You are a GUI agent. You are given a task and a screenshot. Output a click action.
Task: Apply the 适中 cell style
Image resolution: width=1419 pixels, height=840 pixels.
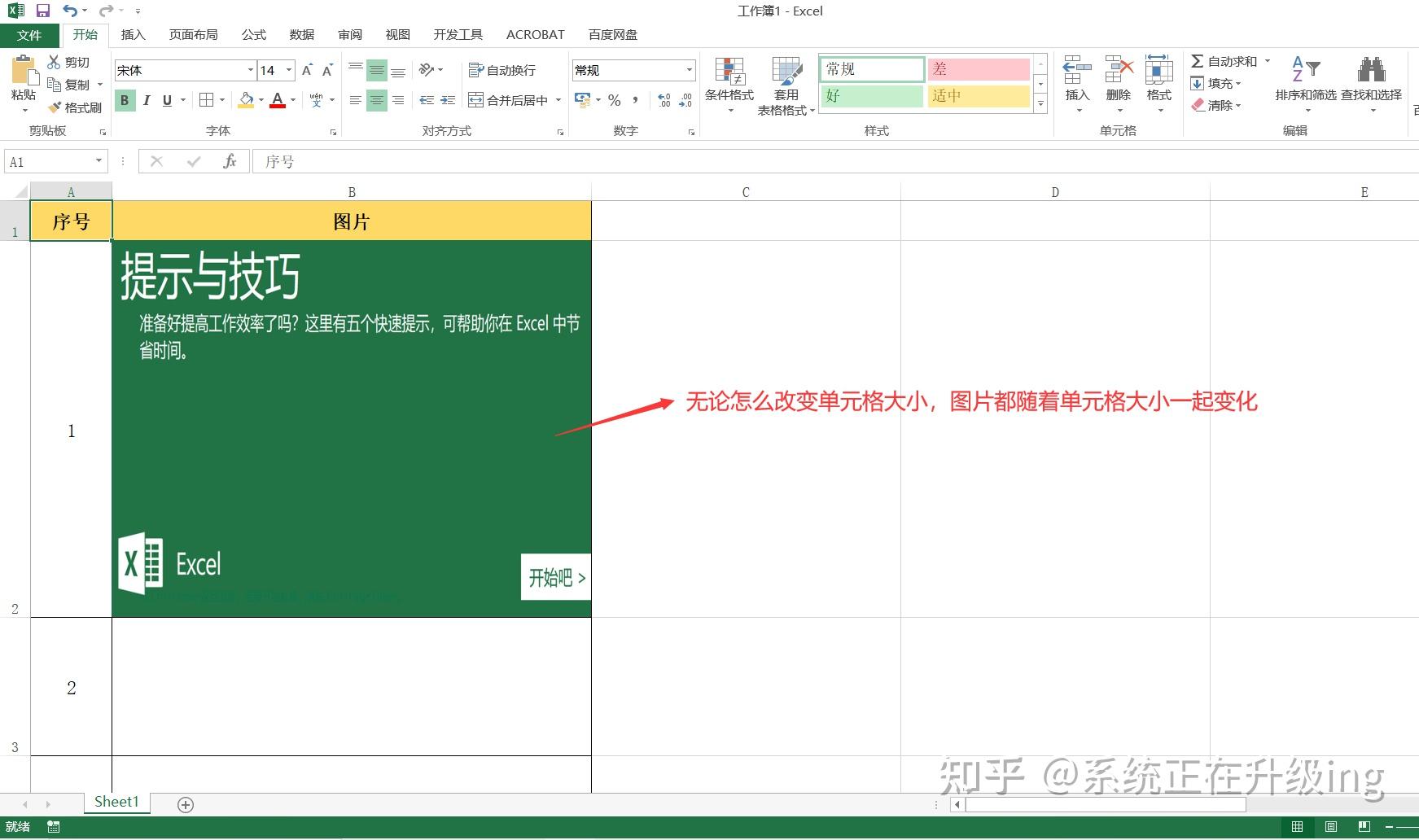click(x=979, y=96)
